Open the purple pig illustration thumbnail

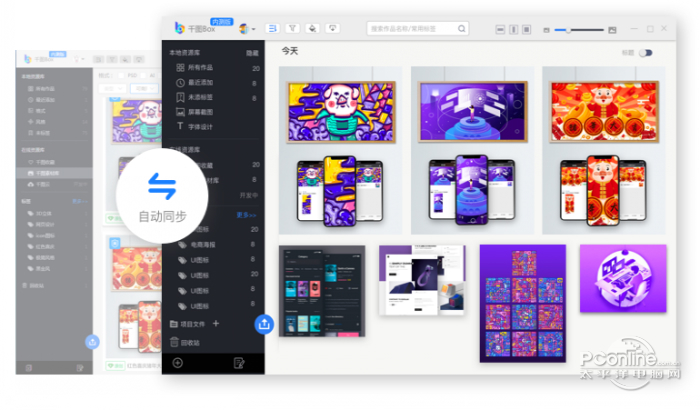[341, 151]
